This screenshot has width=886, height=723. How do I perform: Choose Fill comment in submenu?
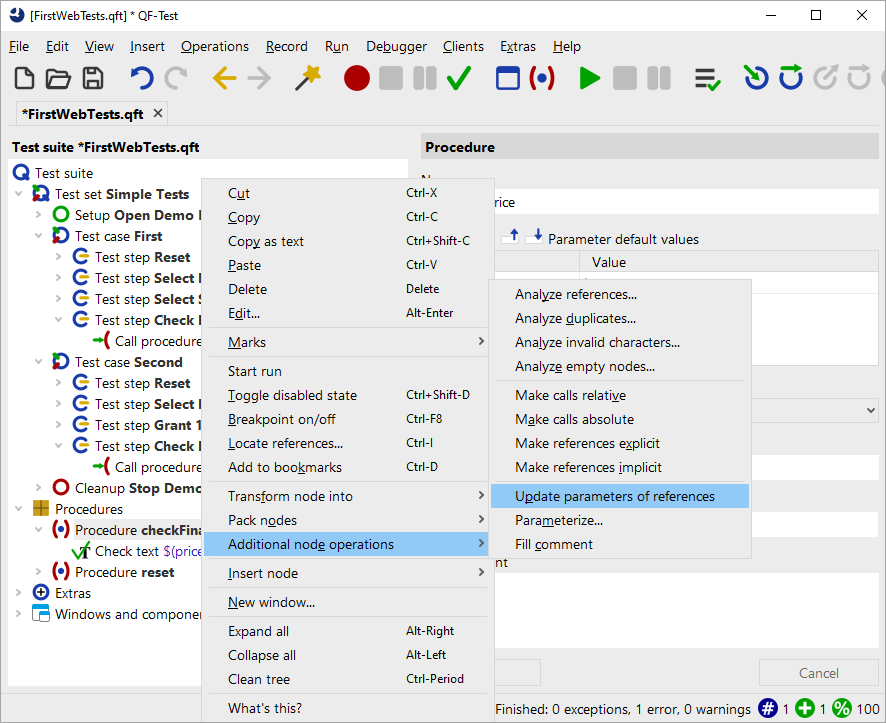pos(620,545)
